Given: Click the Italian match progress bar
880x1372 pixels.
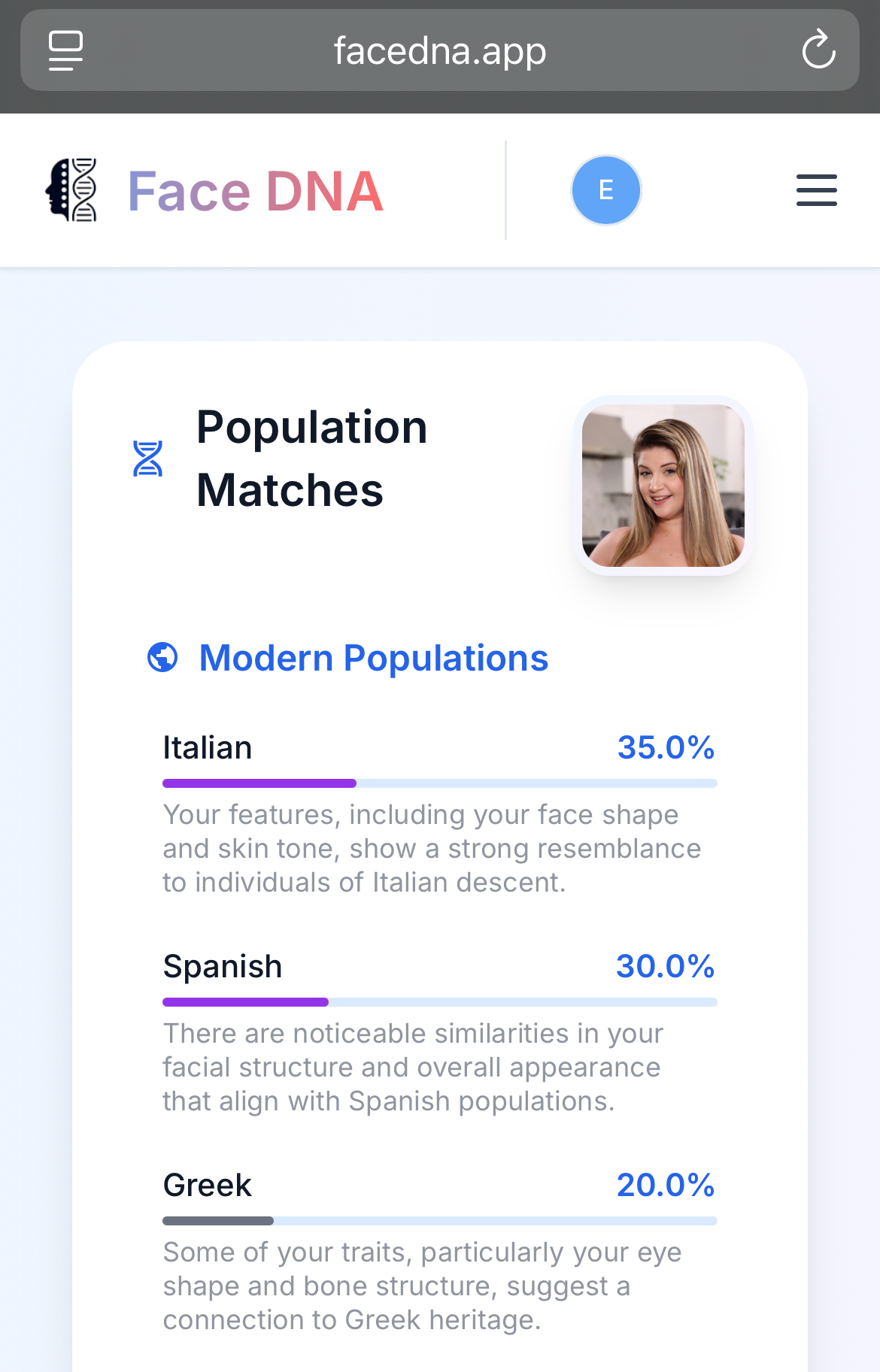Looking at the screenshot, I should pyautogui.click(x=440, y=783).
